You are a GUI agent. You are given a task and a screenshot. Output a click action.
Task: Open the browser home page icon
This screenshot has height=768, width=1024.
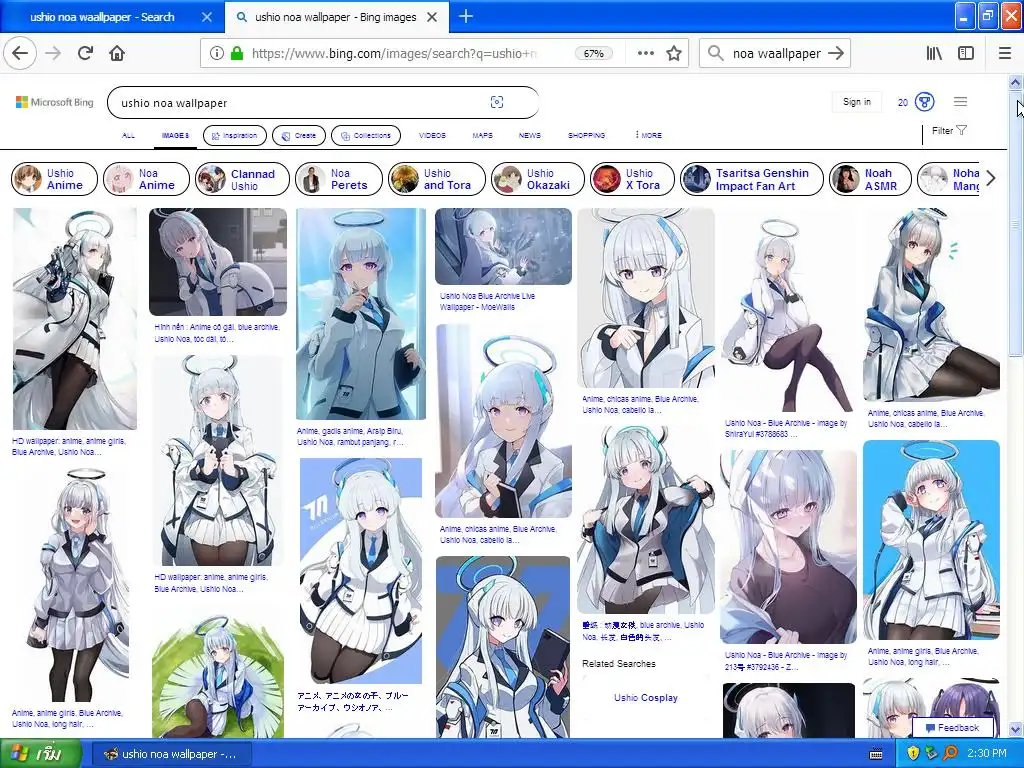[117, 53]
